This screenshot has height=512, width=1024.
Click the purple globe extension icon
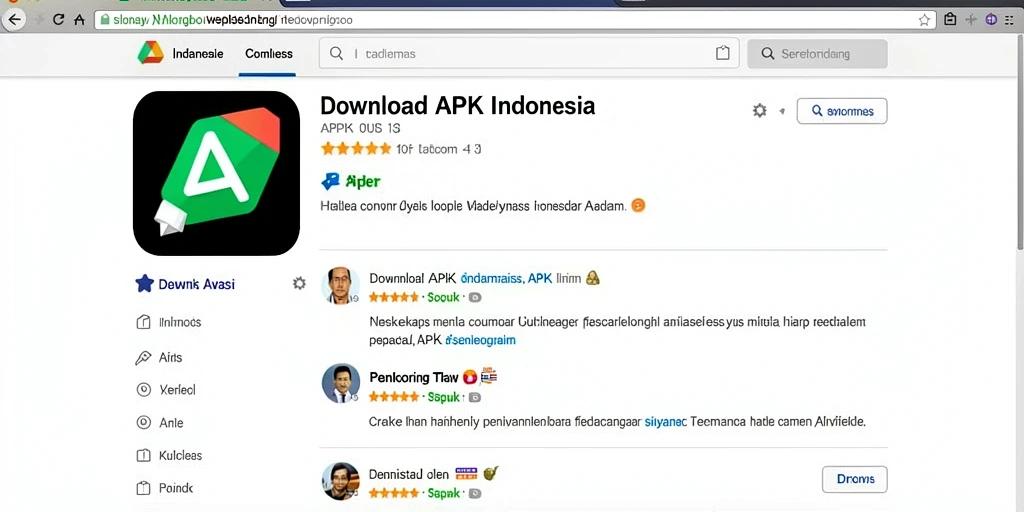pyautogui.click(x=991, y=20)
